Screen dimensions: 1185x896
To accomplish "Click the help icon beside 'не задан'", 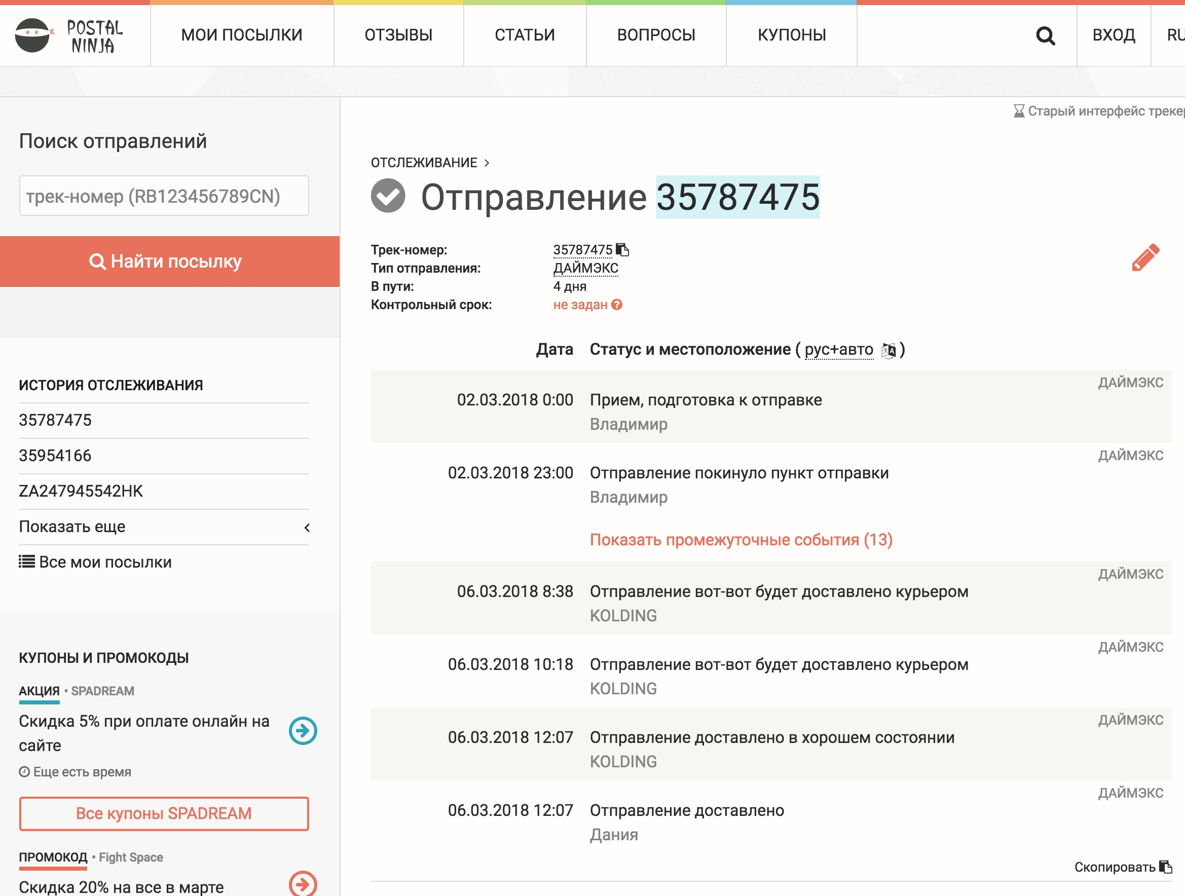I will (x=617, y=305).
